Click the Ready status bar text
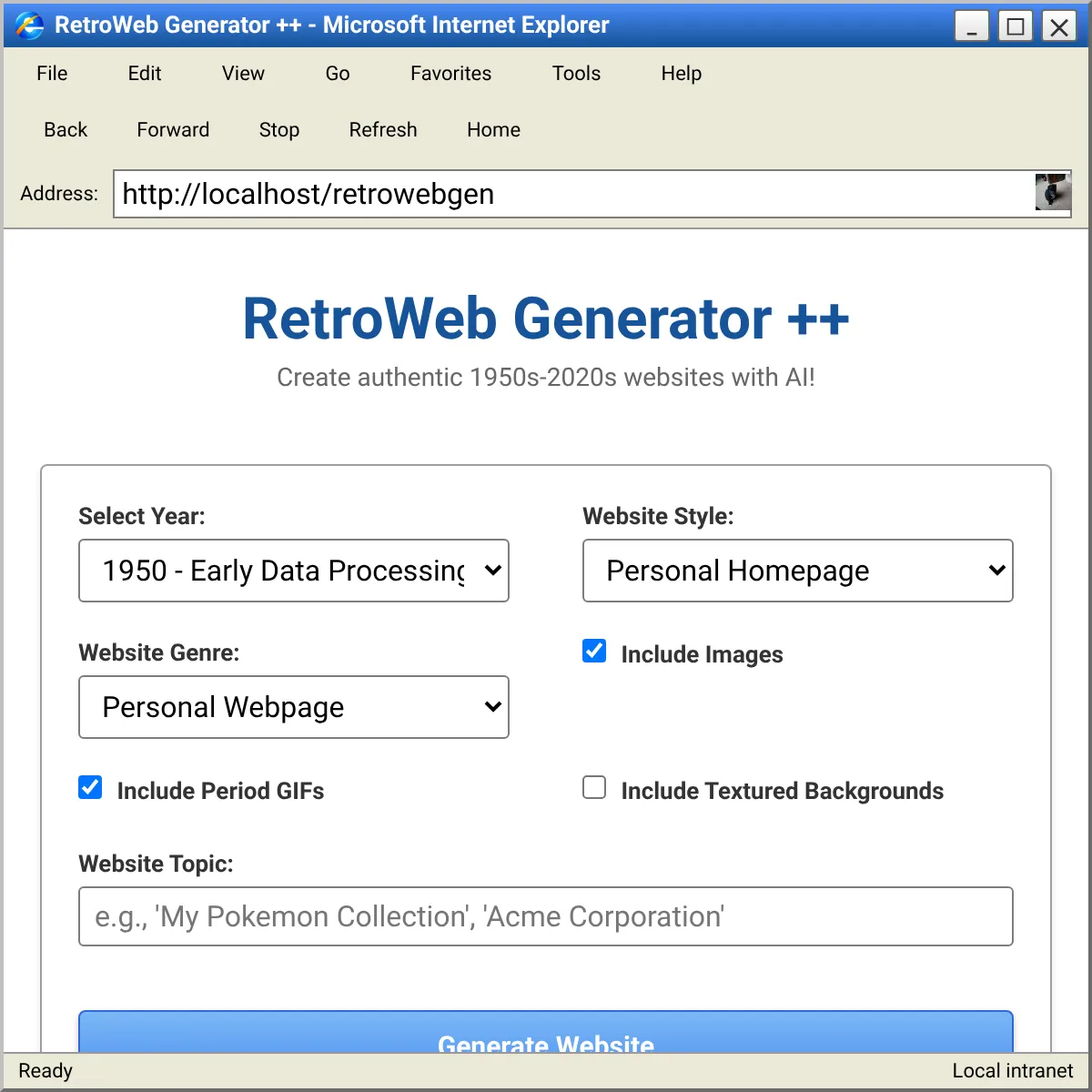Screen dimensions: 1092x1092 (x=45, y=1071)
